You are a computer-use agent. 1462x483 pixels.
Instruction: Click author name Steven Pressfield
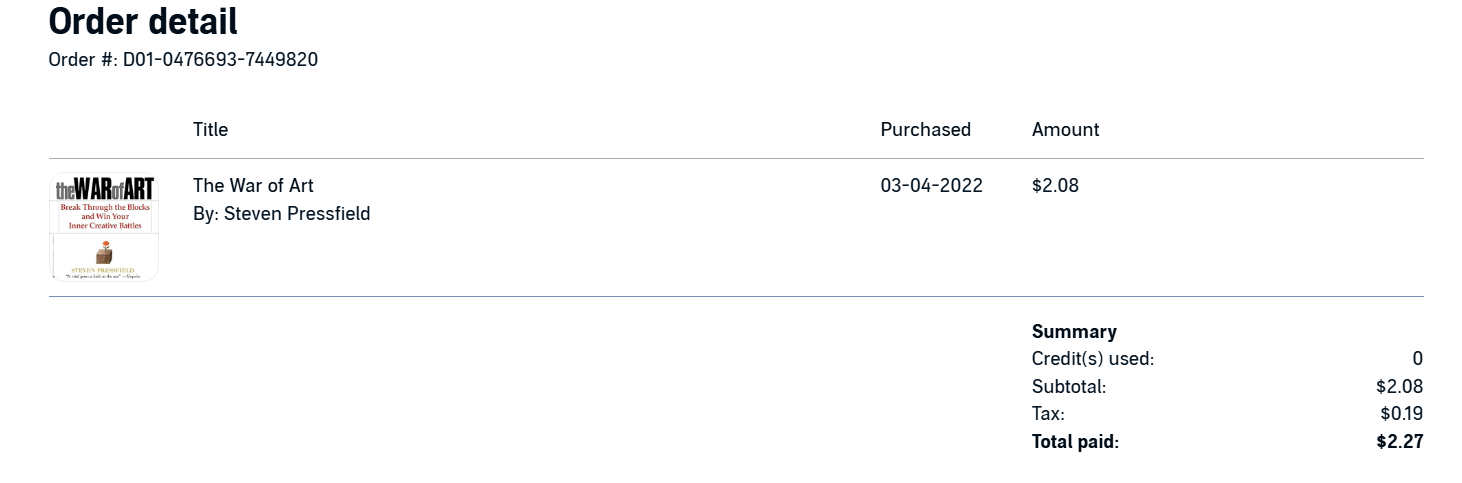coord(296,214)
